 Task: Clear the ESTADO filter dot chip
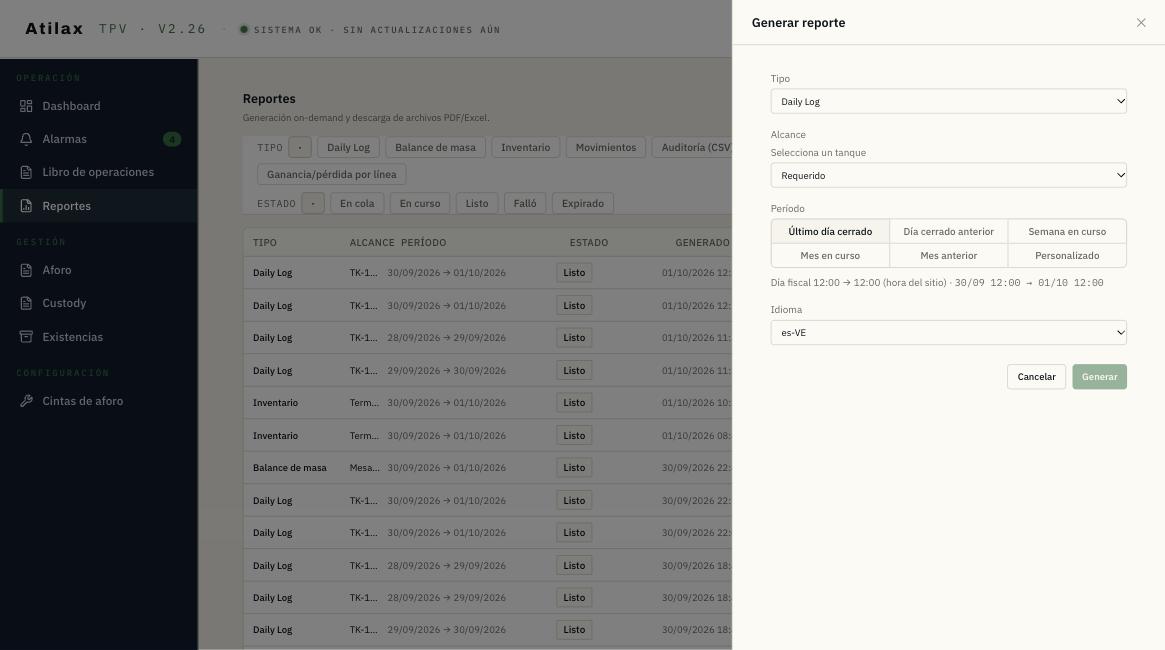(x=313, y=204)
